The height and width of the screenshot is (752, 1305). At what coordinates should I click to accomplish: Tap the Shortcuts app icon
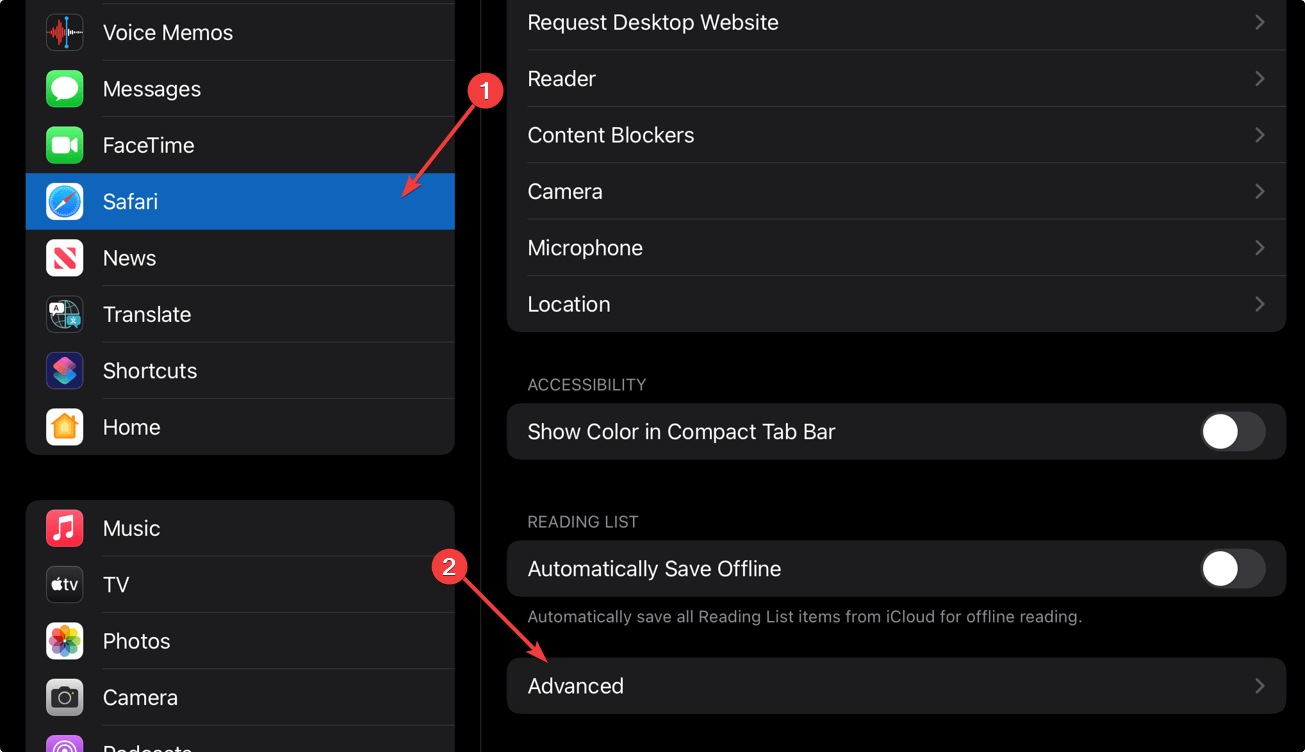pyautogui.click(x=65, y=371)
